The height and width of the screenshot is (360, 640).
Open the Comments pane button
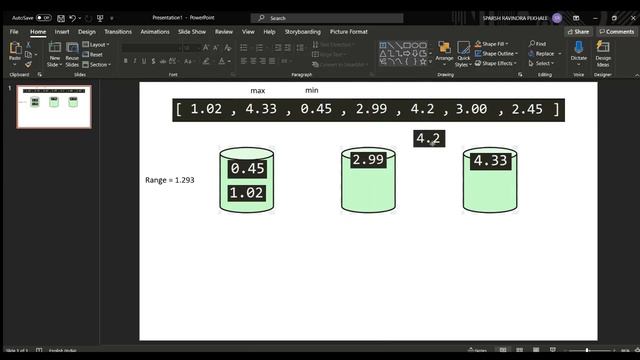tap(617, 31)
